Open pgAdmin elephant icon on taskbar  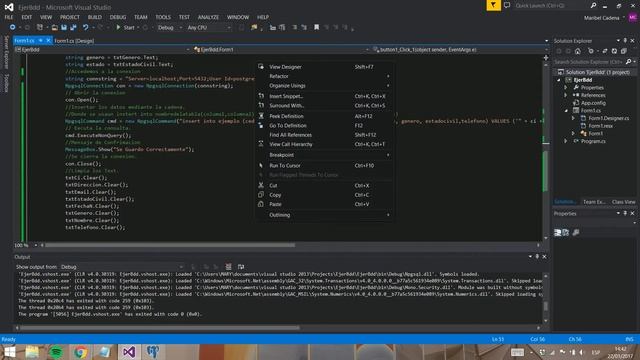pos(153,352)
